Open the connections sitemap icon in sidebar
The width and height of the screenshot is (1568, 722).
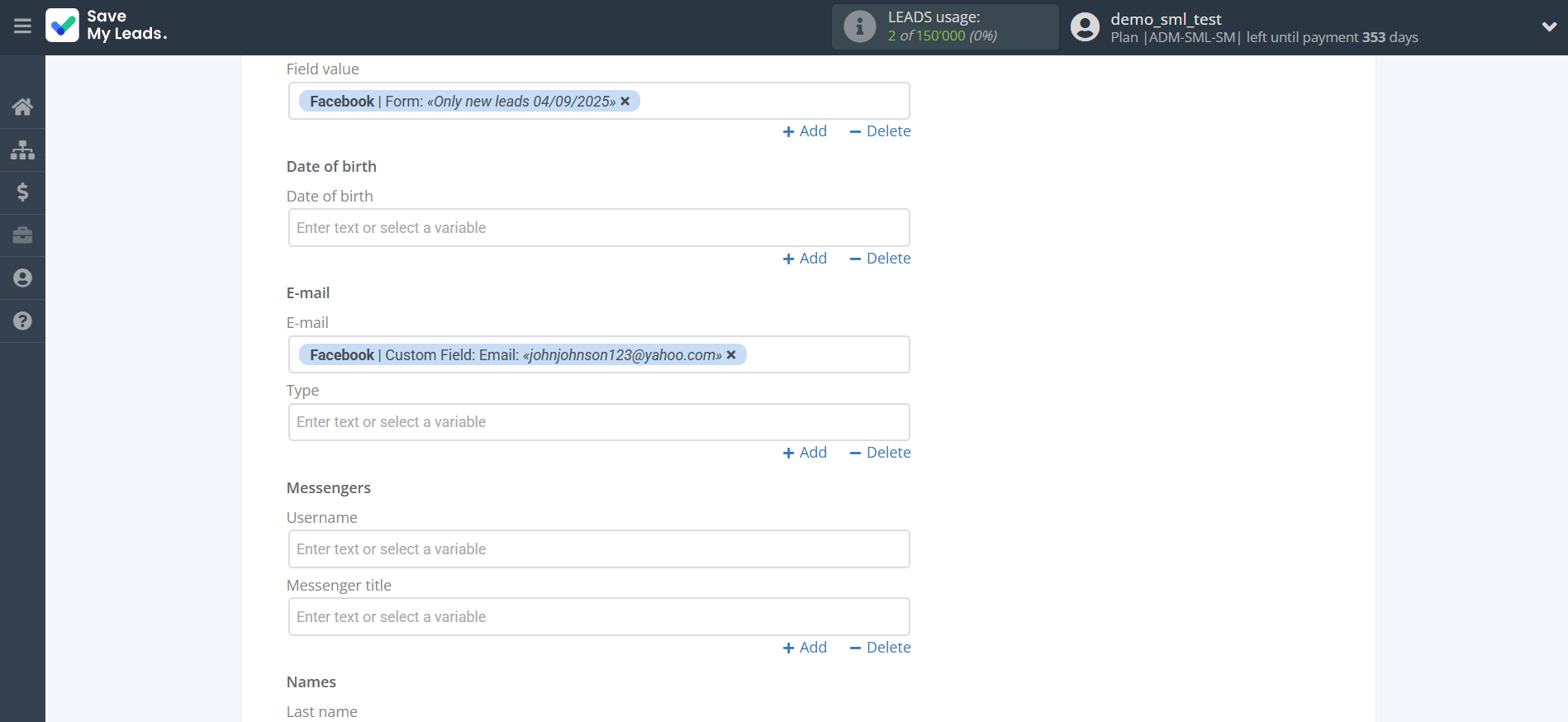pos(22,150)
